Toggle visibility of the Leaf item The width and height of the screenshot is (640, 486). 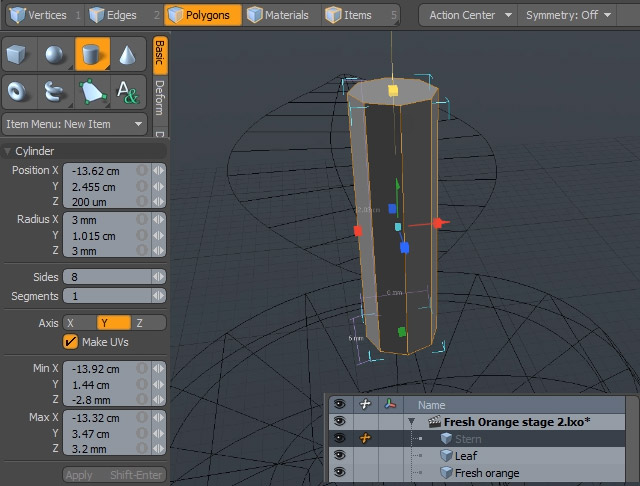340,455
